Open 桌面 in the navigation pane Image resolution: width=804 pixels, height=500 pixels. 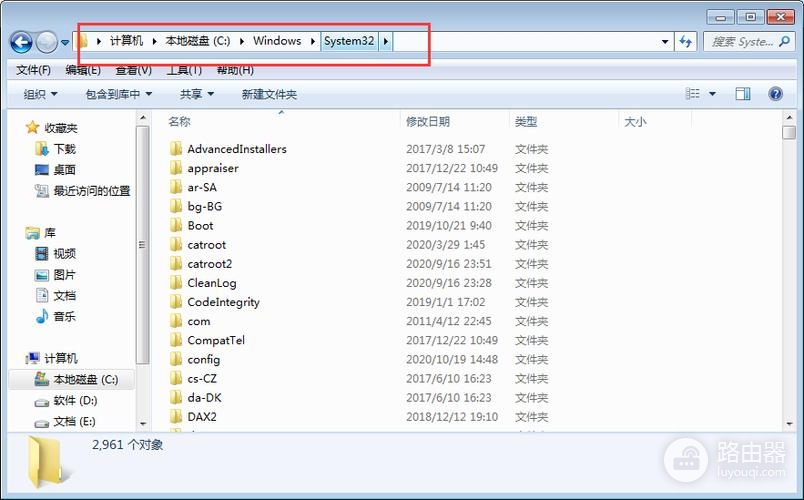coord(64,169)
